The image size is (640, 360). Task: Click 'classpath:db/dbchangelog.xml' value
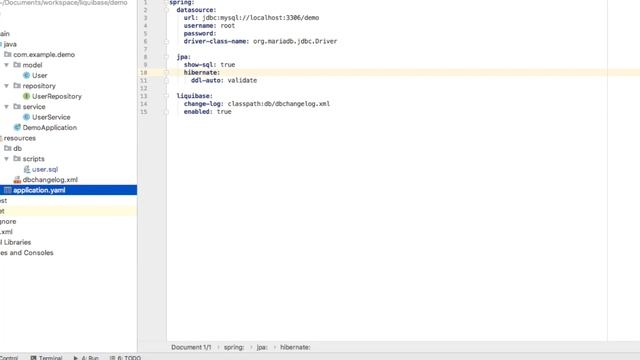coord(279,104)
